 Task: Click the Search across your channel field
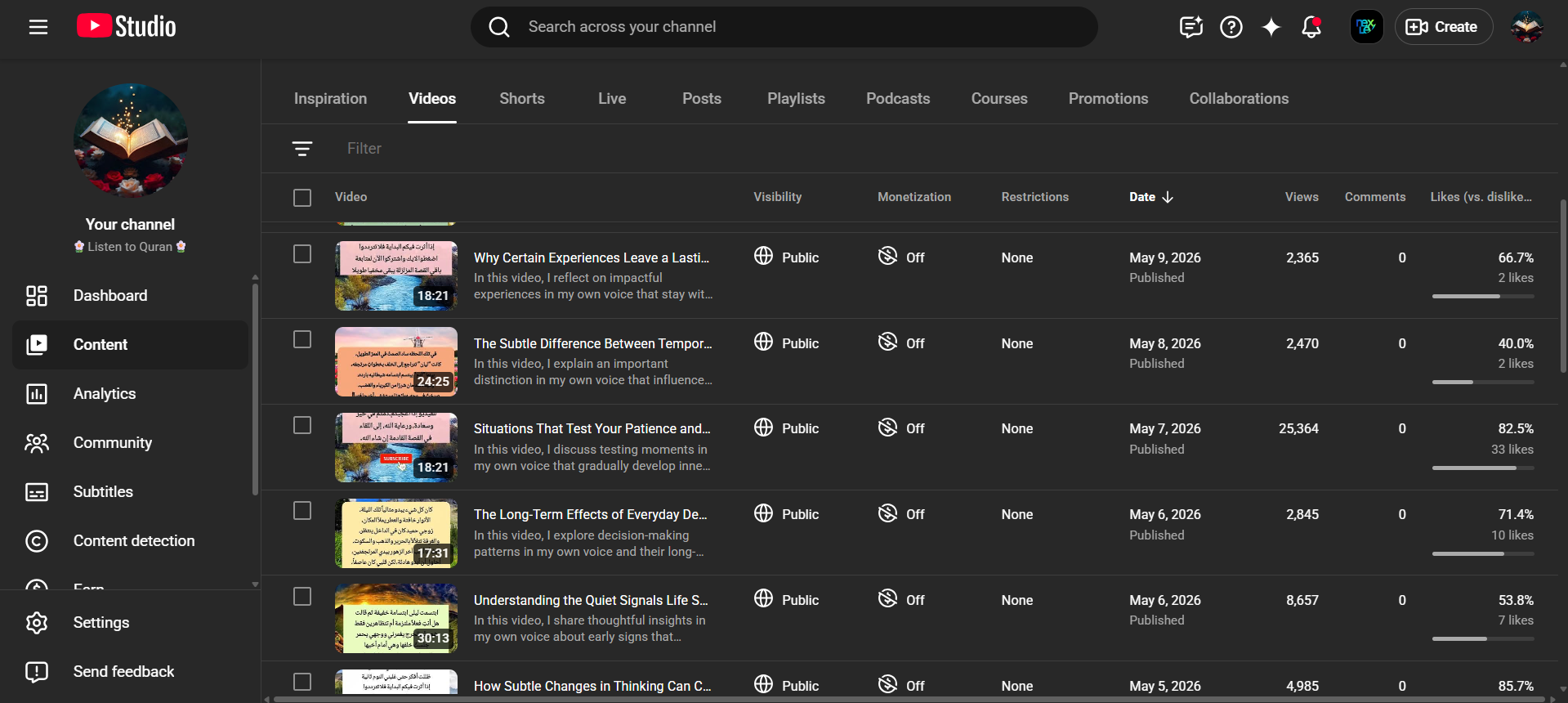click(784, 27)
